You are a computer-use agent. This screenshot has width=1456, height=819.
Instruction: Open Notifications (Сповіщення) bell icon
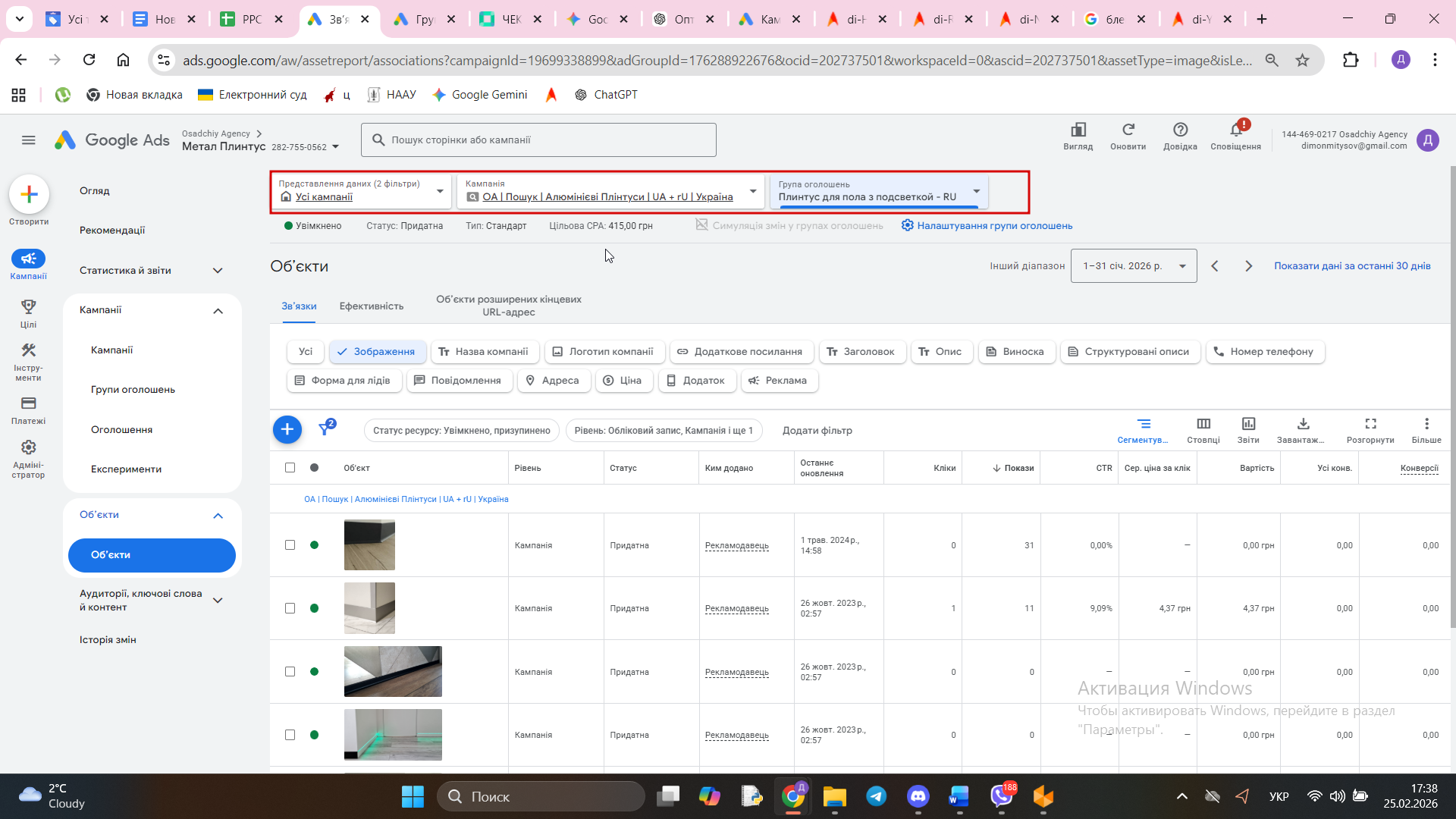1235,130
